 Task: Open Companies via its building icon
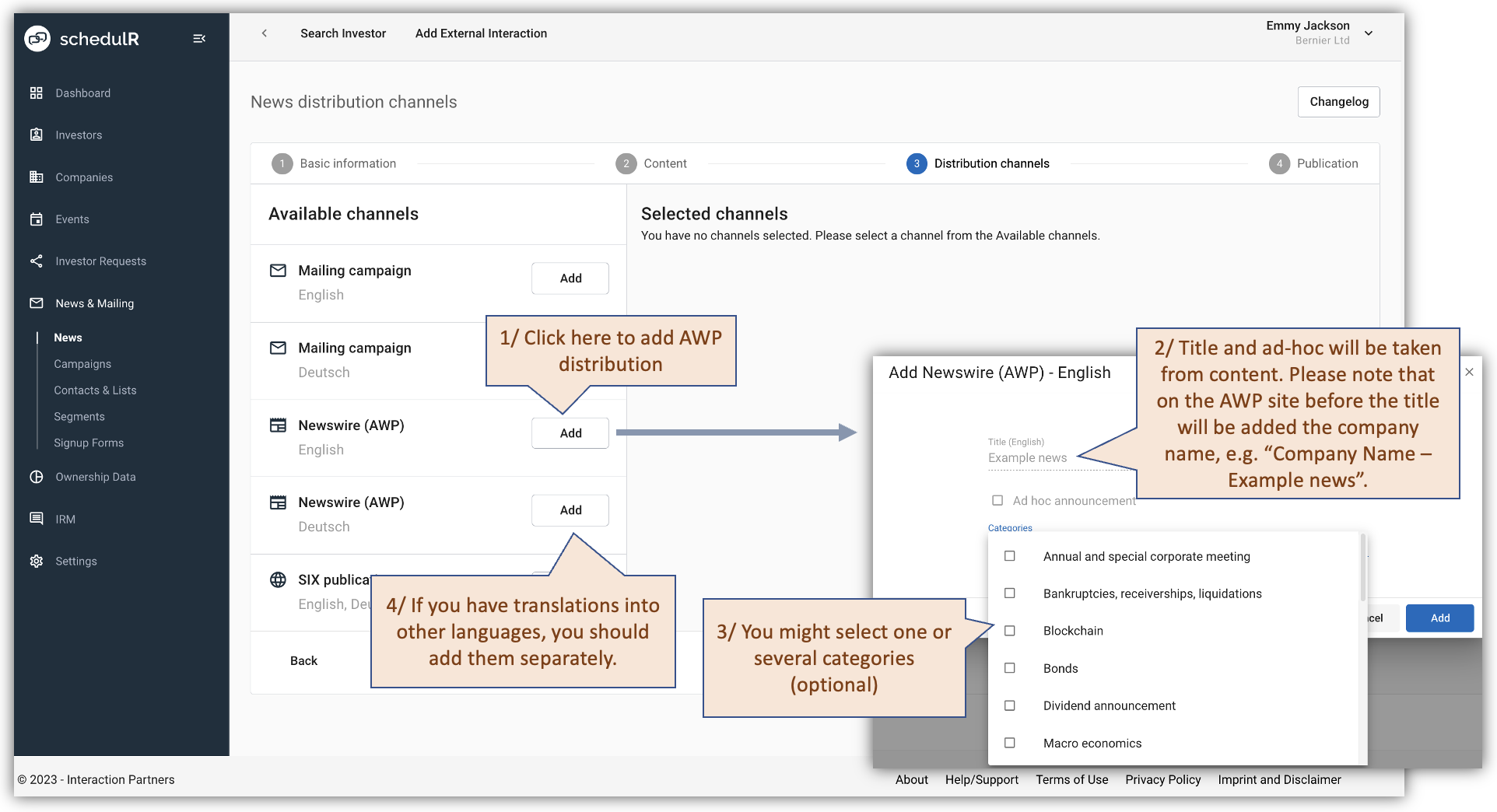[37, 177]
